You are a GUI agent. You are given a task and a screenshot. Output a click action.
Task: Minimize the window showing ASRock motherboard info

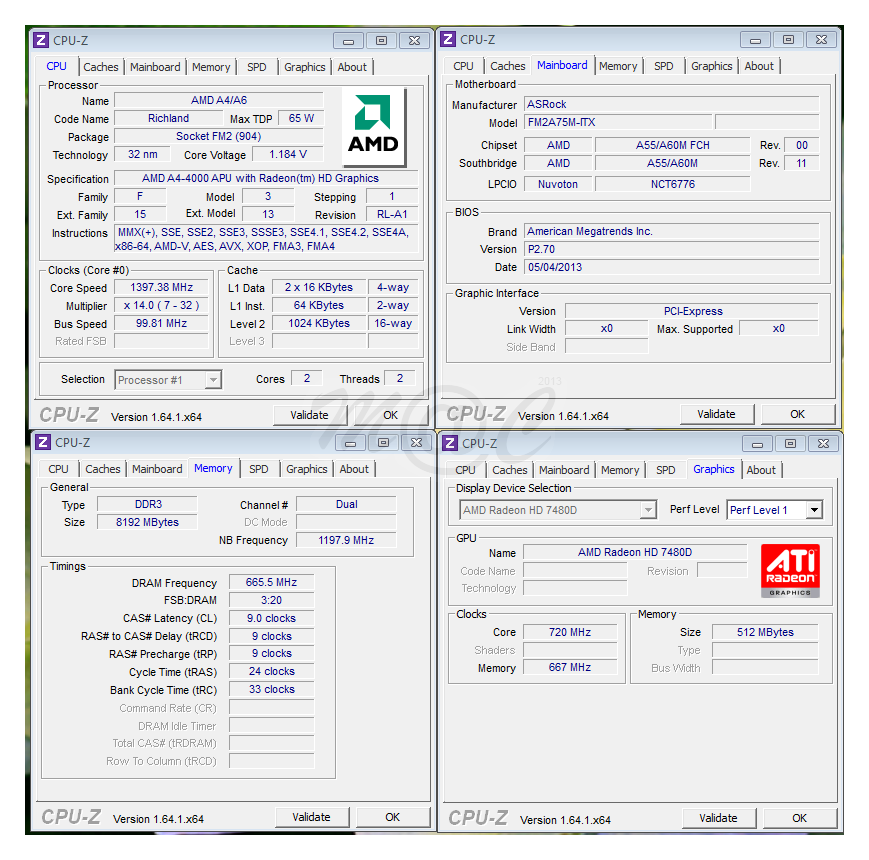tap(755, 40)
